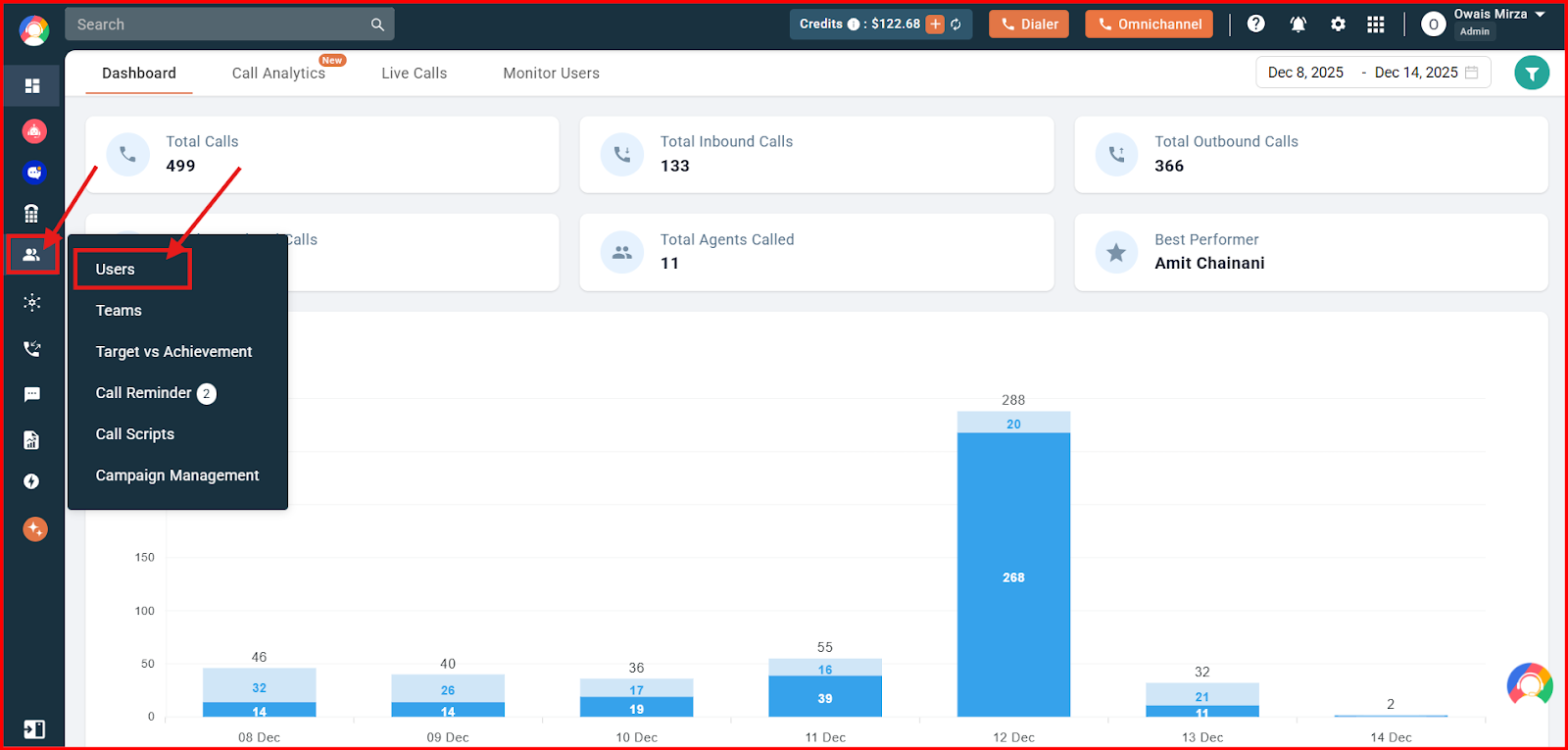Image resolution: width=1568 pixels, height=750 pixels.
Task: Click the Best Performer Amit Chainani card
Action: (x=1311, y=252)
